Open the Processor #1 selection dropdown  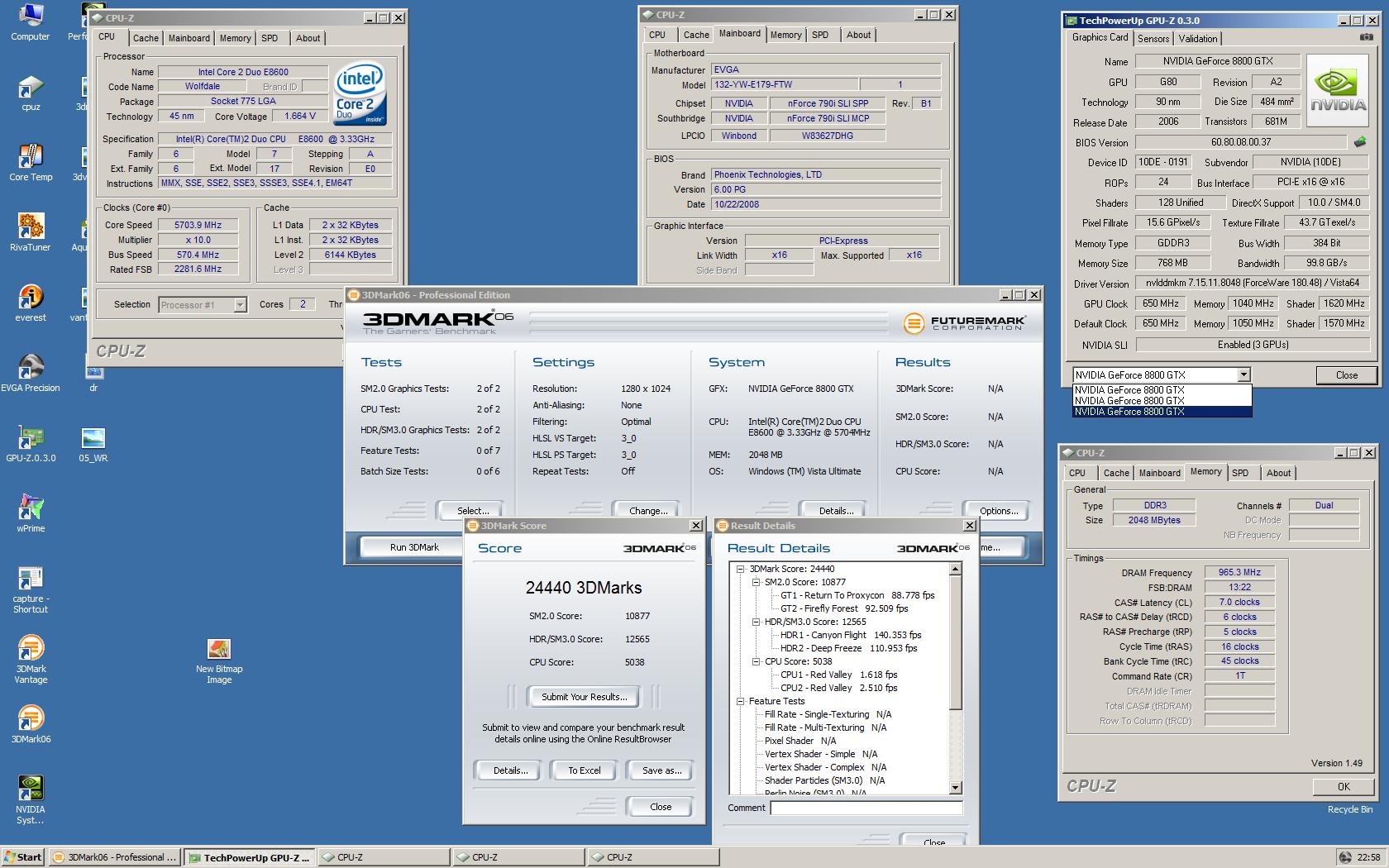pos(202,305)
